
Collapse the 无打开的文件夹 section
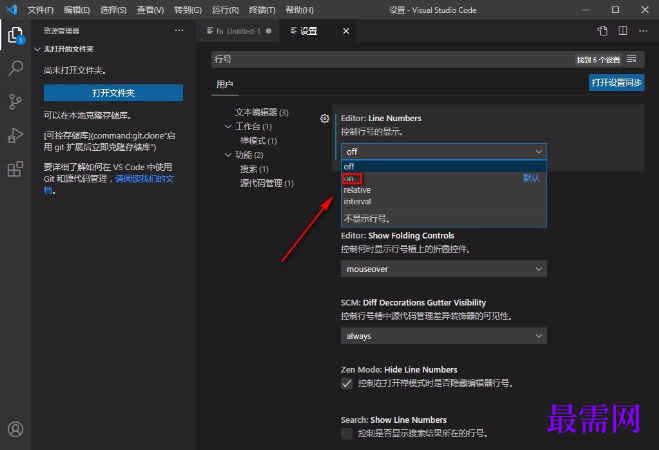pyautogui.click(x=37, y=49)
